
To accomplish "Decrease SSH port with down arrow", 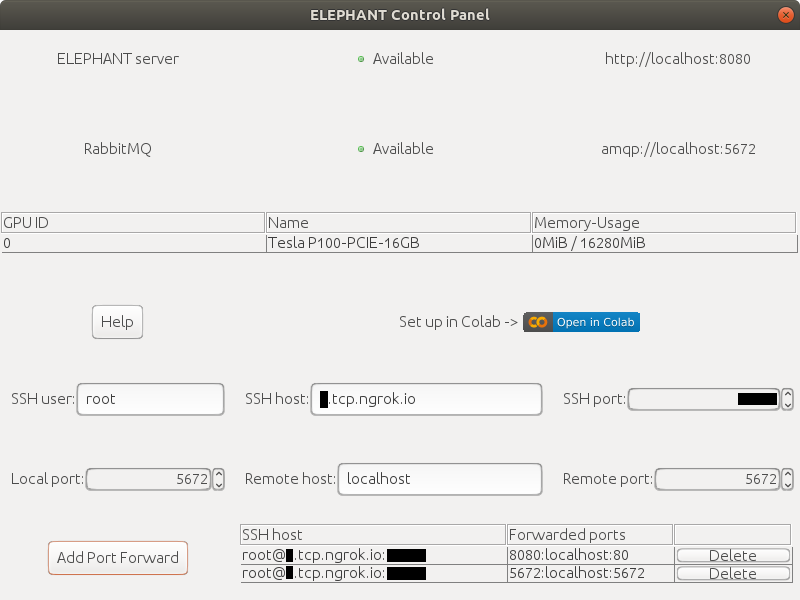I will [x=788, y=404].
